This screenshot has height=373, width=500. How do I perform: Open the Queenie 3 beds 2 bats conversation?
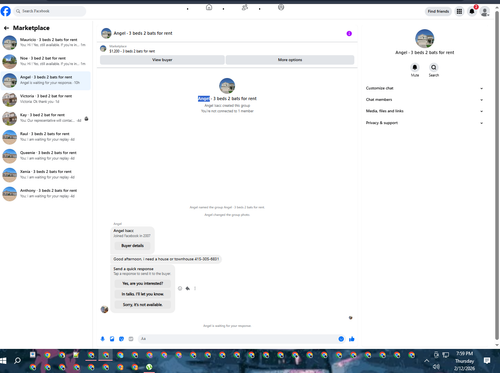pos(46,156)
